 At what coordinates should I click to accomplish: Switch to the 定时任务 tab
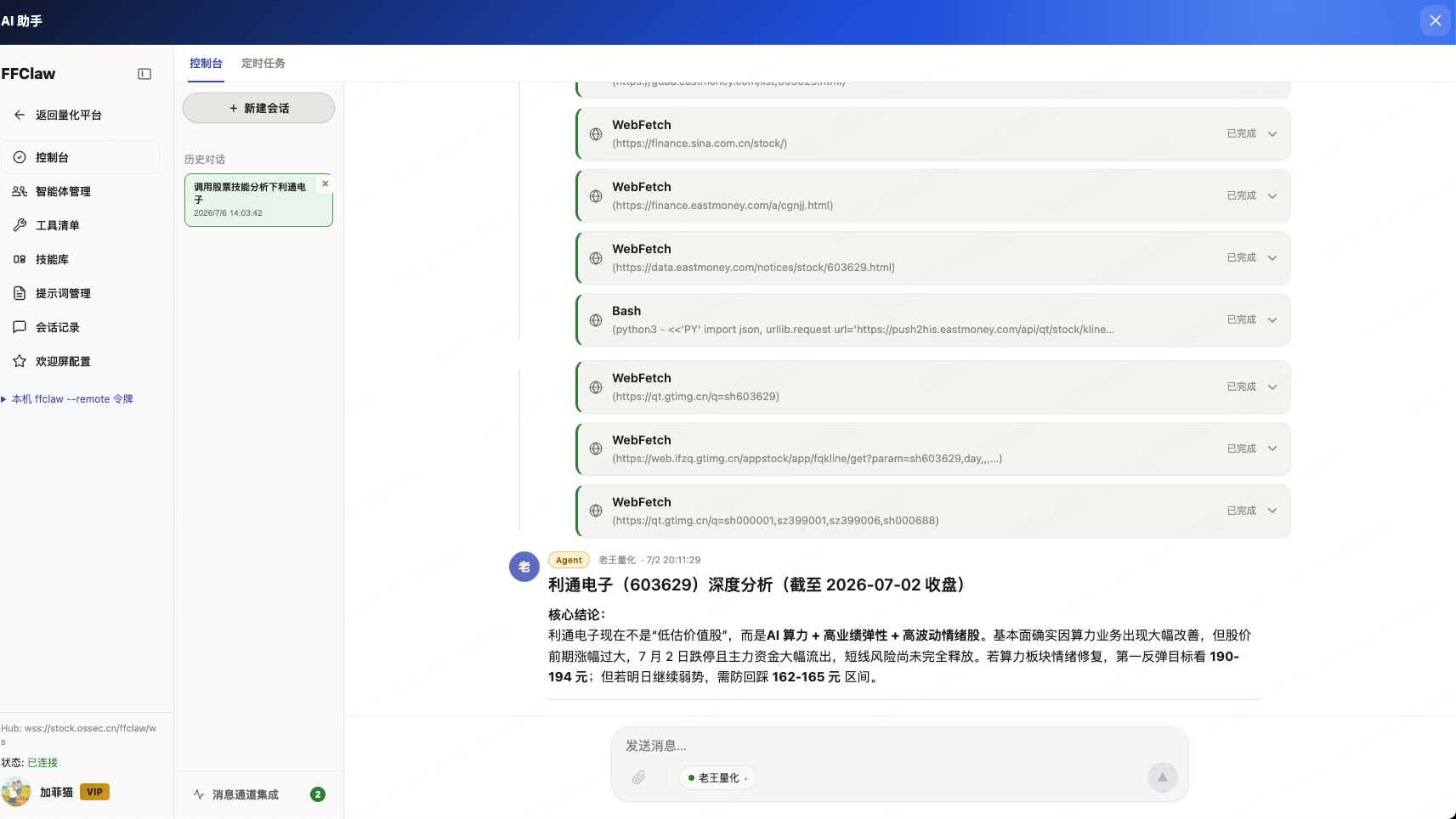(263, 64)
